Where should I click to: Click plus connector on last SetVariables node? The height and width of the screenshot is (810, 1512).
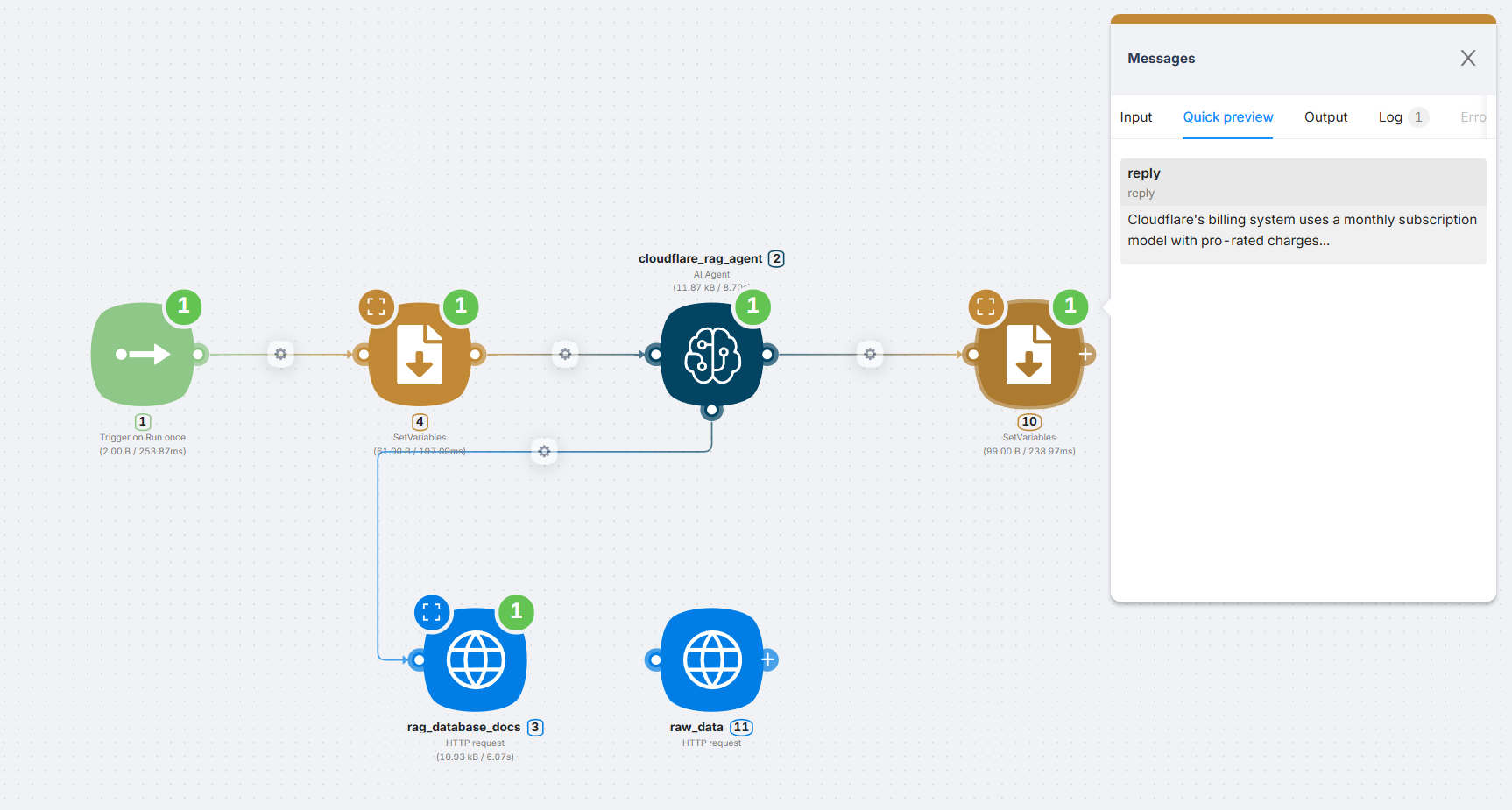point(1085,355)
